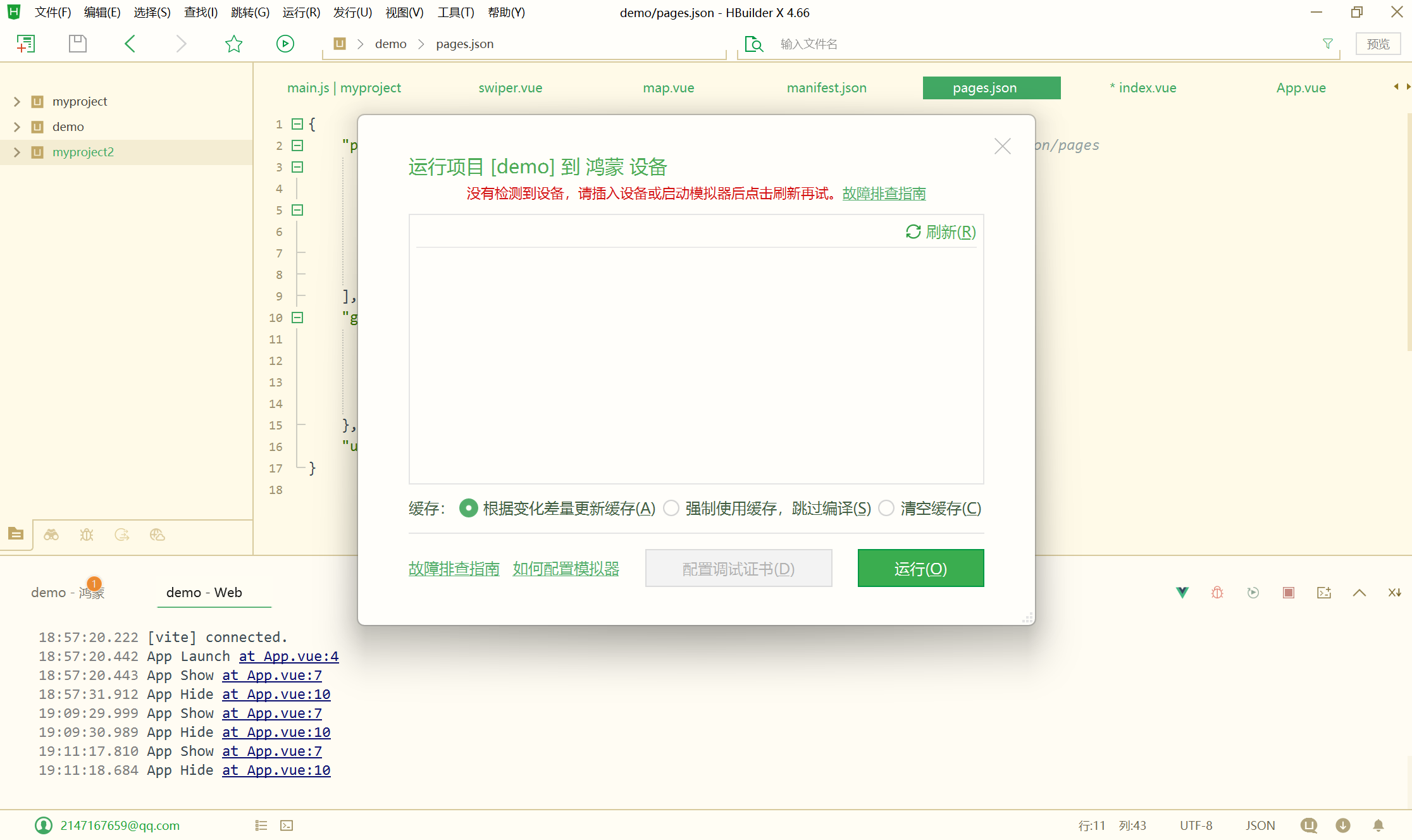This screenshot has height=840, width=1412.
Task: Click the export console log icon
Action: [1324, 593]
